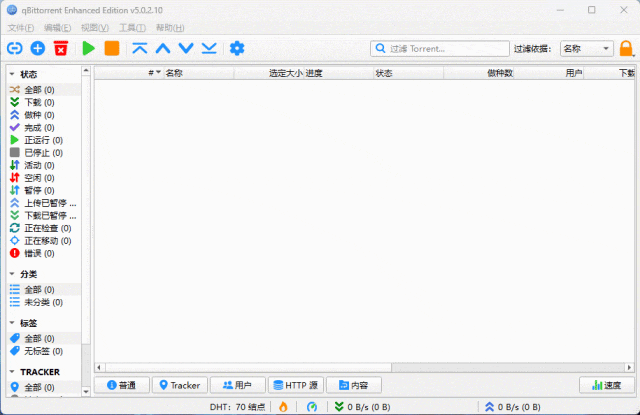The image size is (640, 415).
Task: Sort by the 进度 column header
Action: [339, 73]
